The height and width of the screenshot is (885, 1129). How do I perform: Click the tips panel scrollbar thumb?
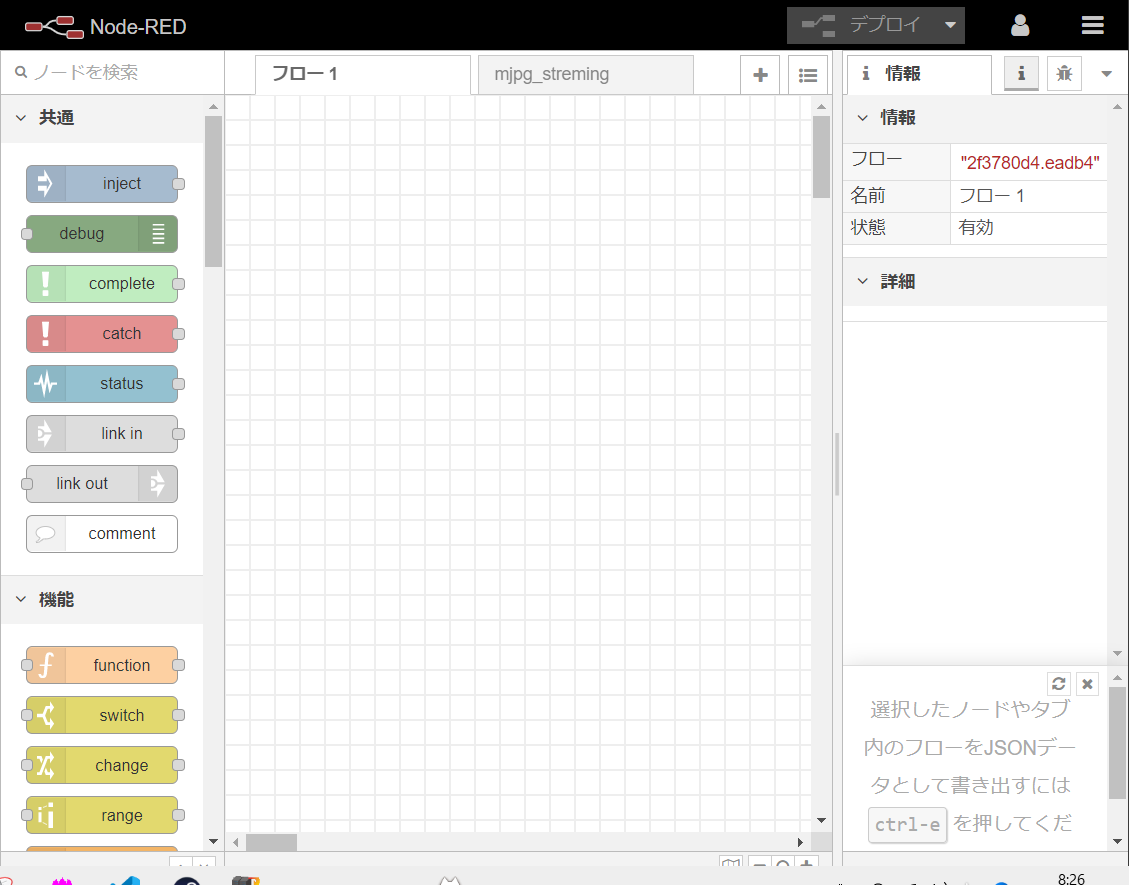click(1117, 742)
